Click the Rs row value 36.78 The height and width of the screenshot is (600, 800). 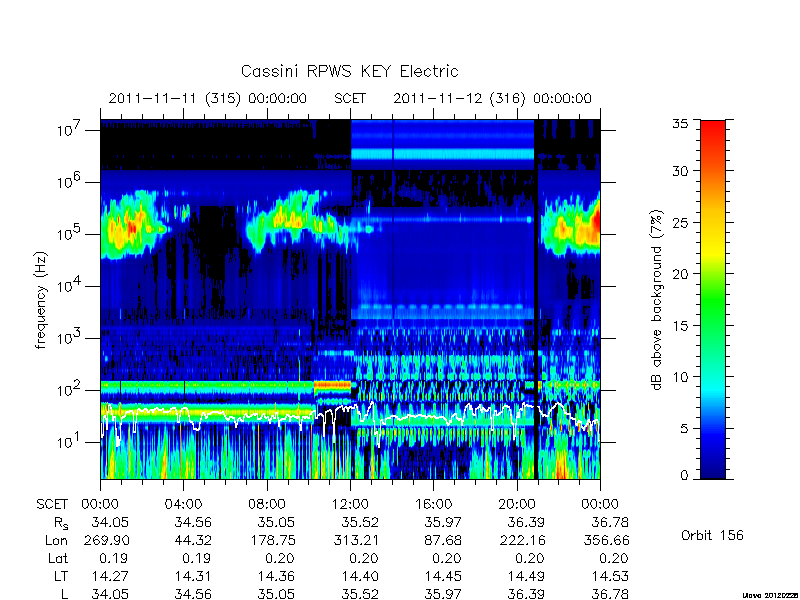coord(610,522)
